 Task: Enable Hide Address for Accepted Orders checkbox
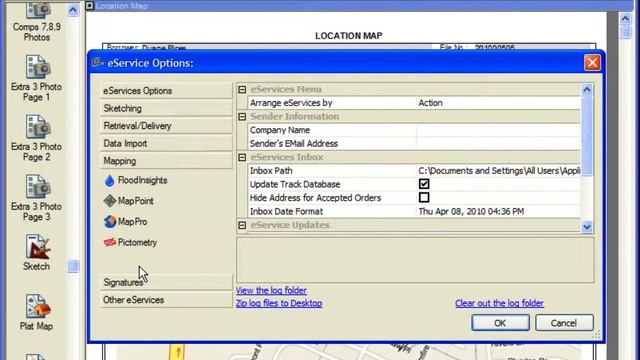pyautogui.click(x=424, y=198)
